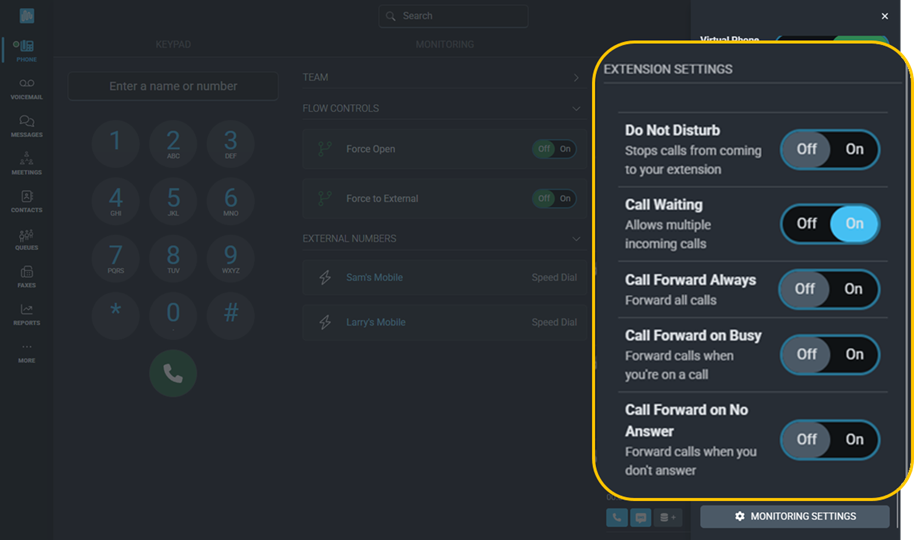Screen dimensions: 914x540
Task: Collapse the Flow Controls section
Action: 576,109
